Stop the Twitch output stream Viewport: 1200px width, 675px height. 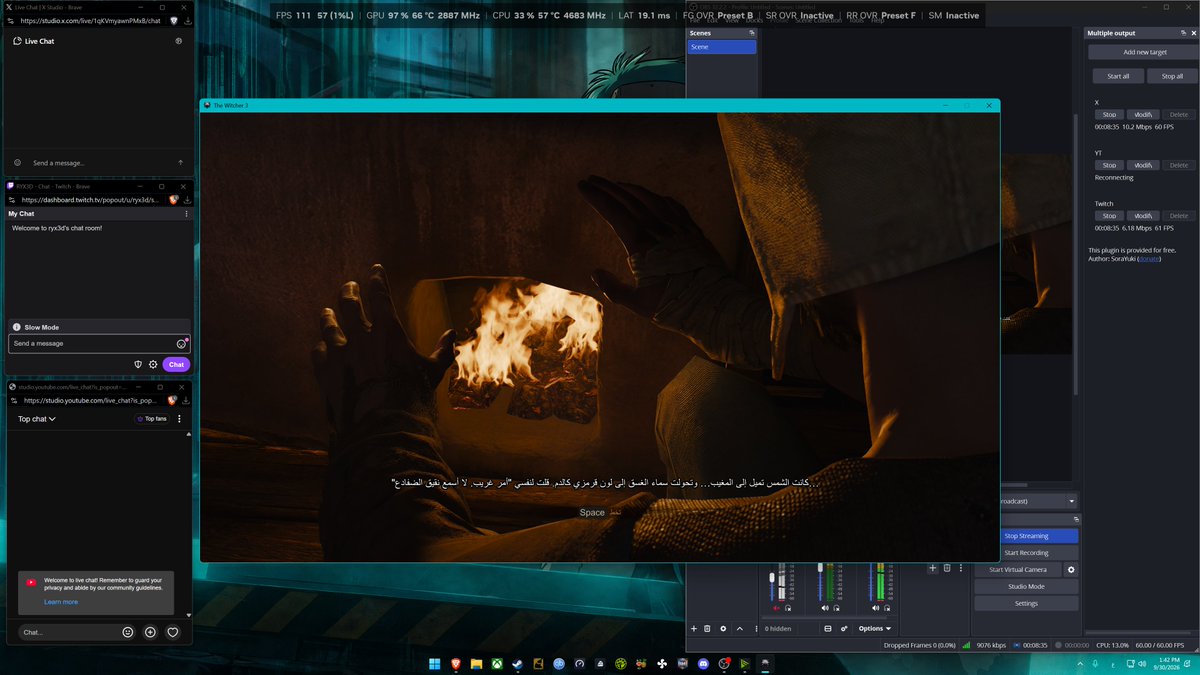(x=1109, y=216)
